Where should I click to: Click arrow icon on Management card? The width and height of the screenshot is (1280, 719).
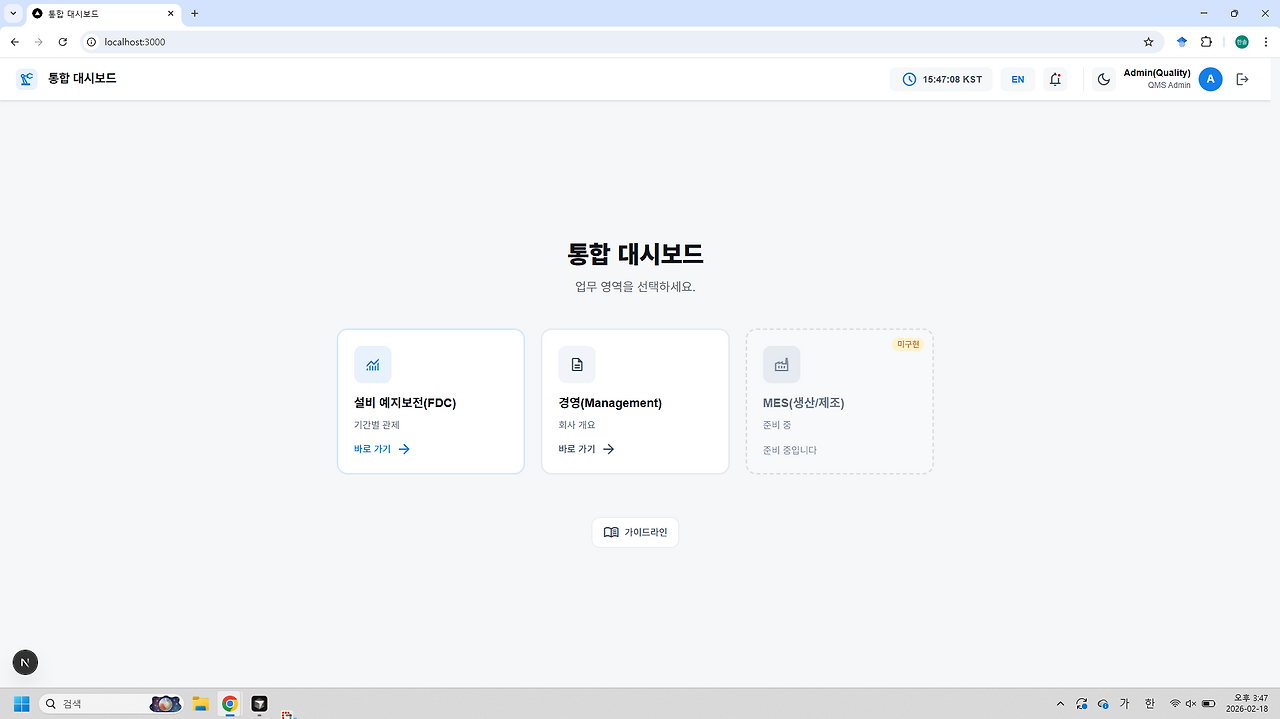(x=608, y=449)
